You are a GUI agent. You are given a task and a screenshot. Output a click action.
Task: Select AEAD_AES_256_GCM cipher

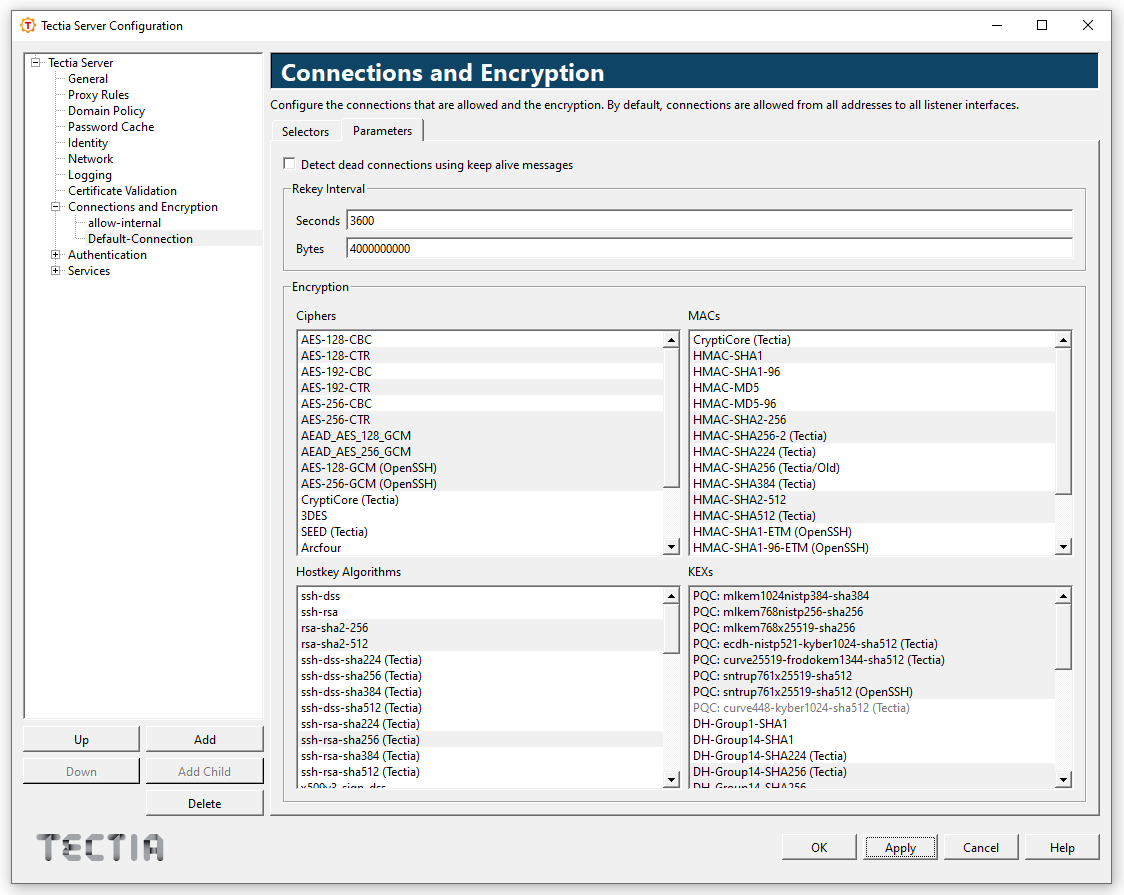[480, 451]
